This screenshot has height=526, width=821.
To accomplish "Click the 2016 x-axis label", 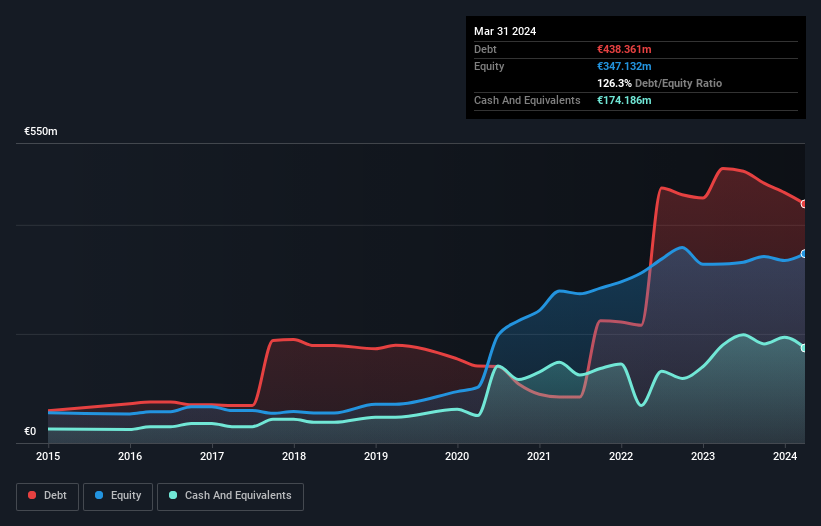I will point(130,456).
